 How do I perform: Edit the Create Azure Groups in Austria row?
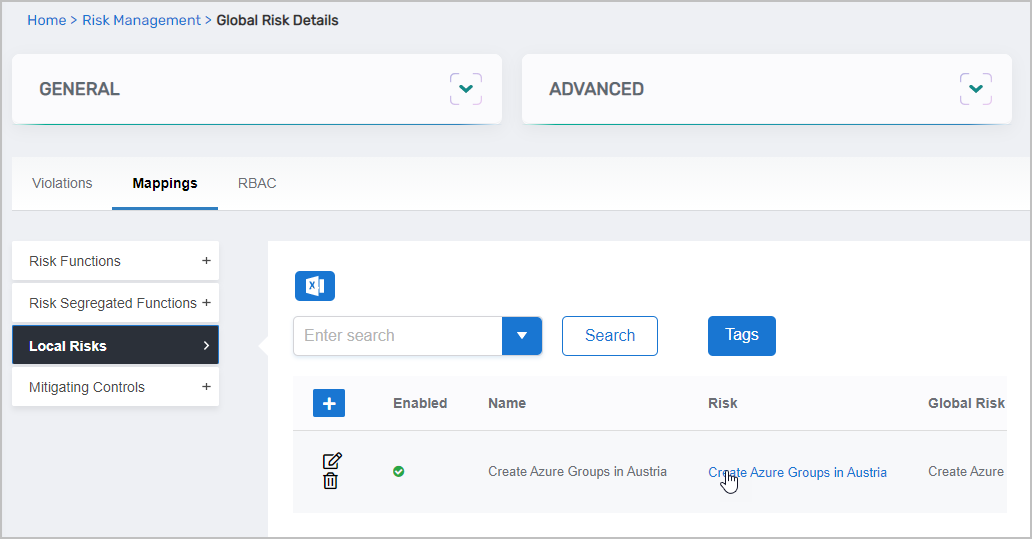[x=332, y=461]
